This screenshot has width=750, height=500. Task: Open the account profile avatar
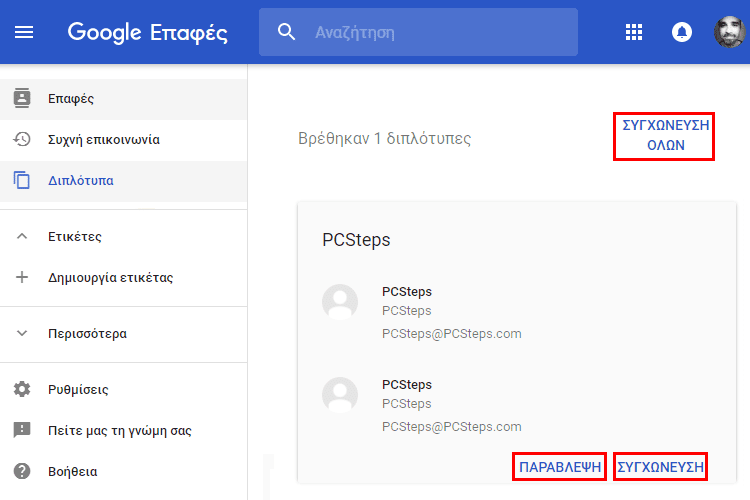(x=729, y=32)
